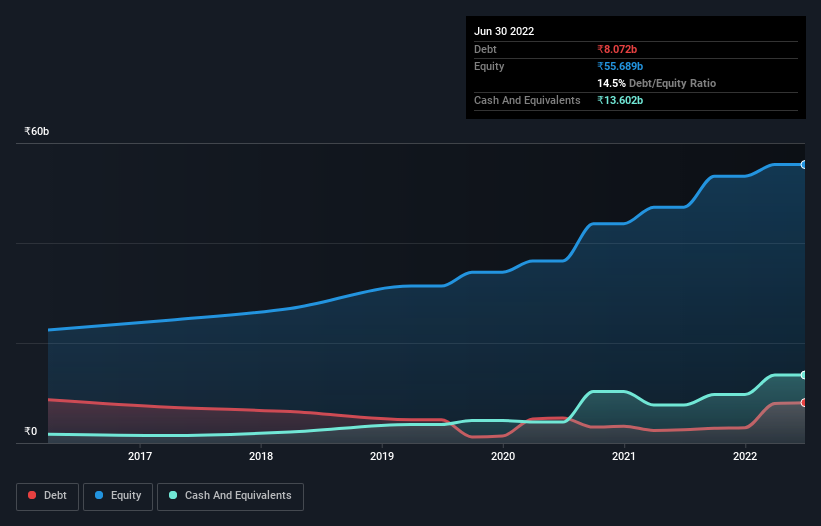Screen dimensions: 821x526
Task: Click the ₹60b y-axis label
Action: (x=37, y=131)
